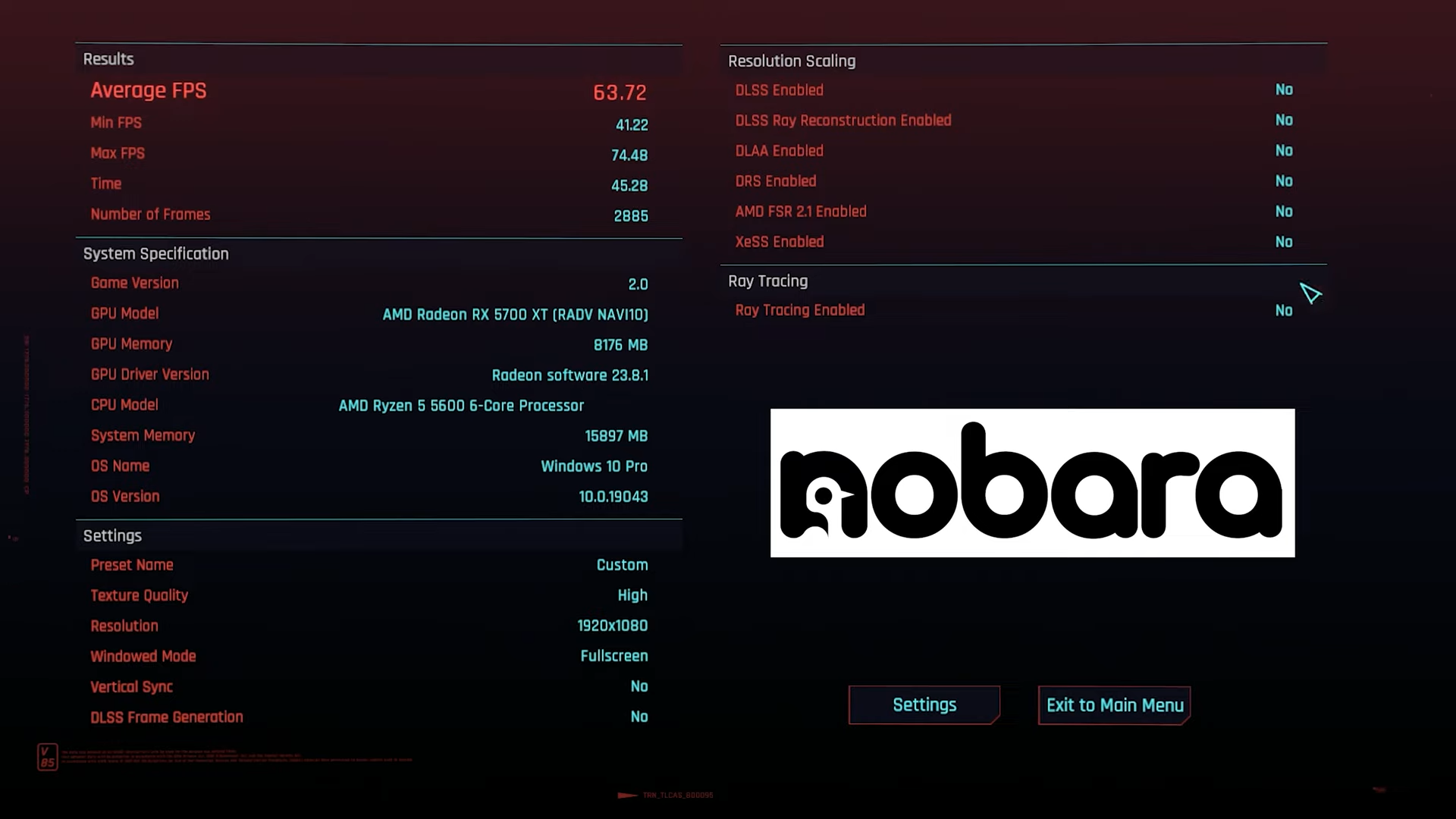Click the Vertical Sync No value

639,686
